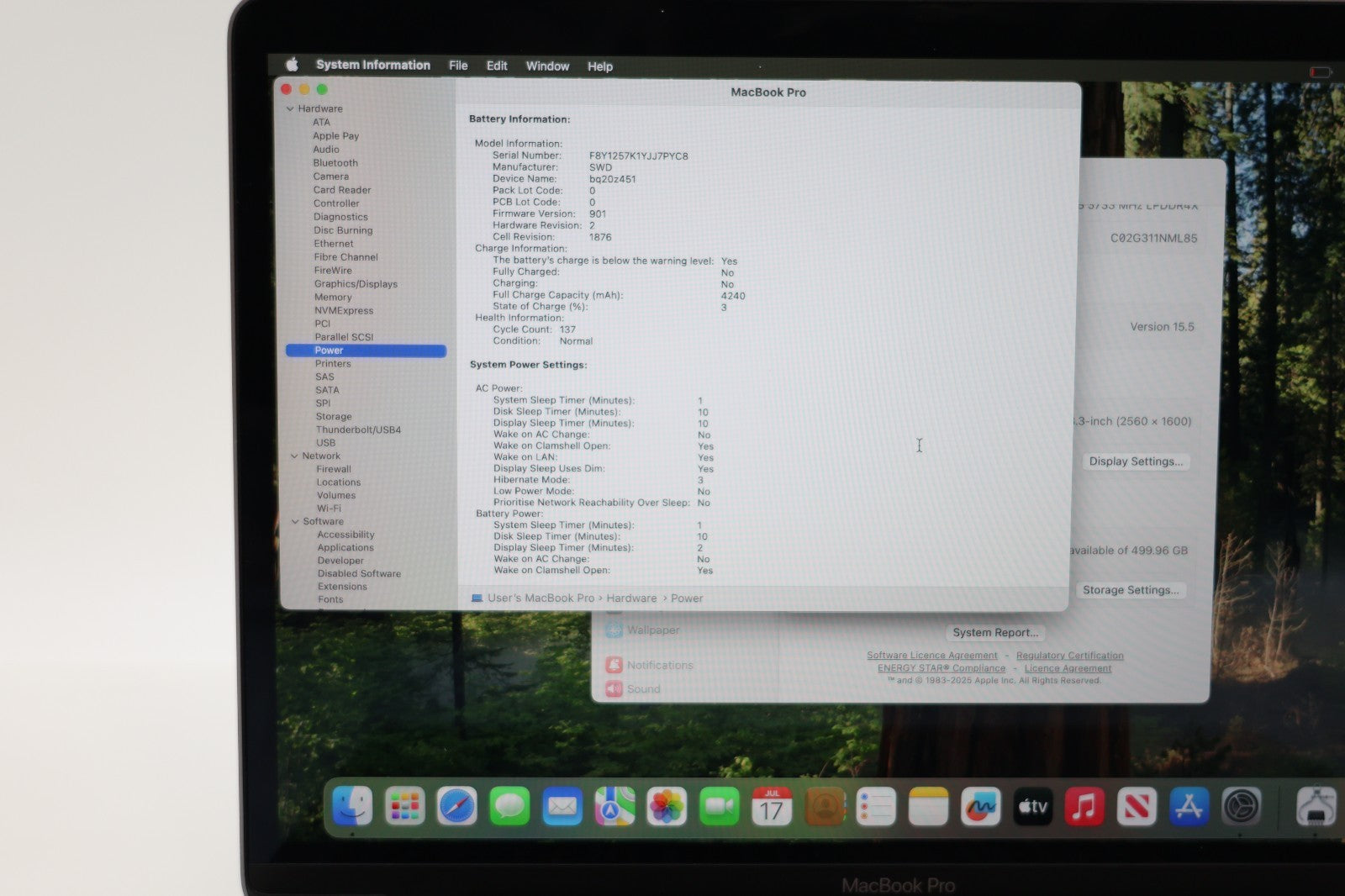Viewport: 1345px width, 896px height.
Task: Open the Mail app icon
Action: pos(562,808)
